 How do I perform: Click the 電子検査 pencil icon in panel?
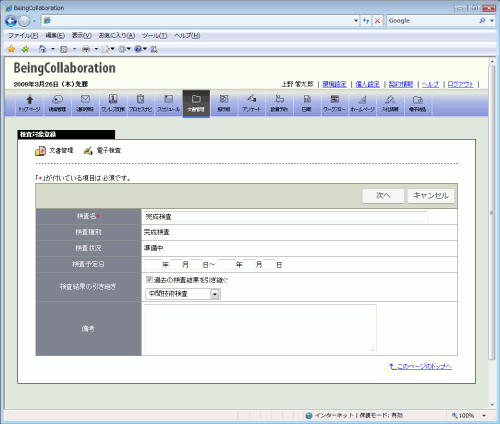[x=88, y=151]
